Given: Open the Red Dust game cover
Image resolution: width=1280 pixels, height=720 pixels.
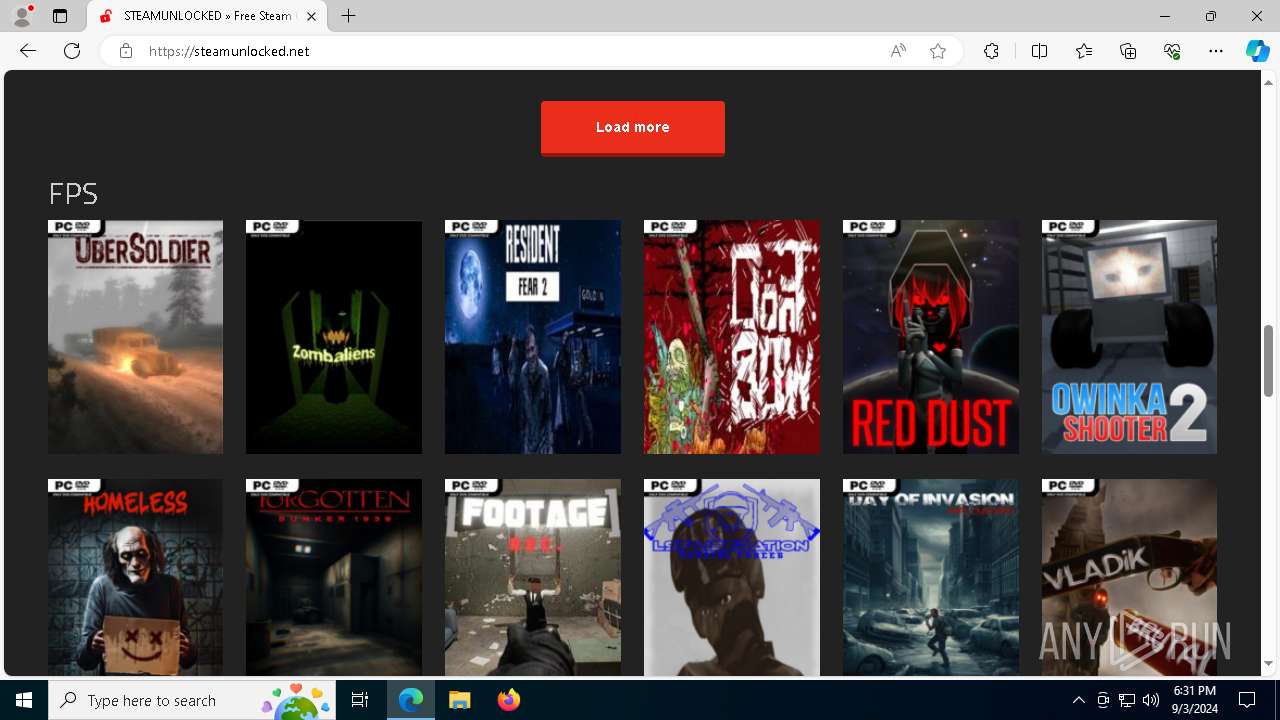Looking at the screenshot, I should pyautogui.click(x=931, y=337).
